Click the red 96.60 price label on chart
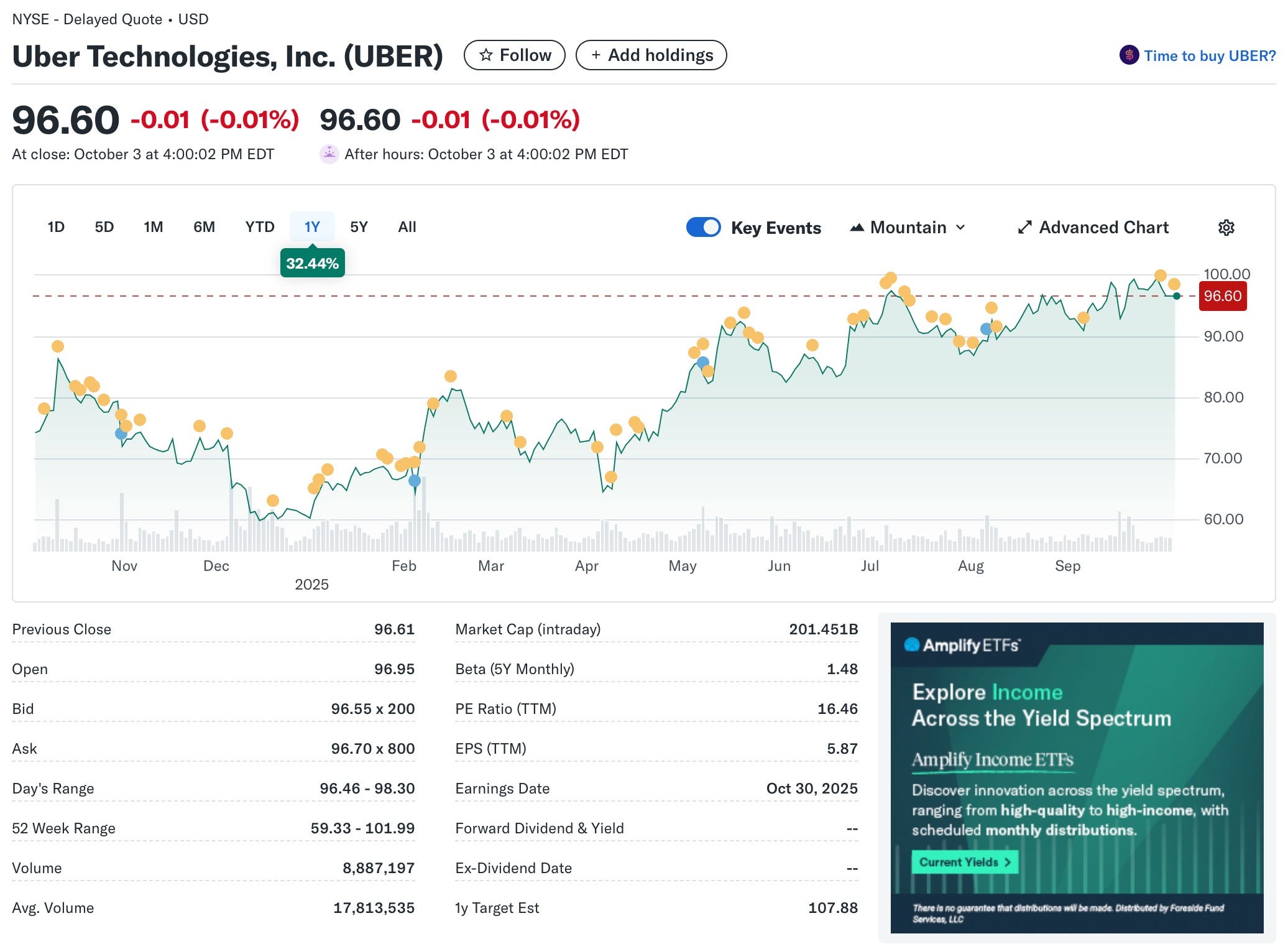1288x949 pixels. (x=1222, y=296)
